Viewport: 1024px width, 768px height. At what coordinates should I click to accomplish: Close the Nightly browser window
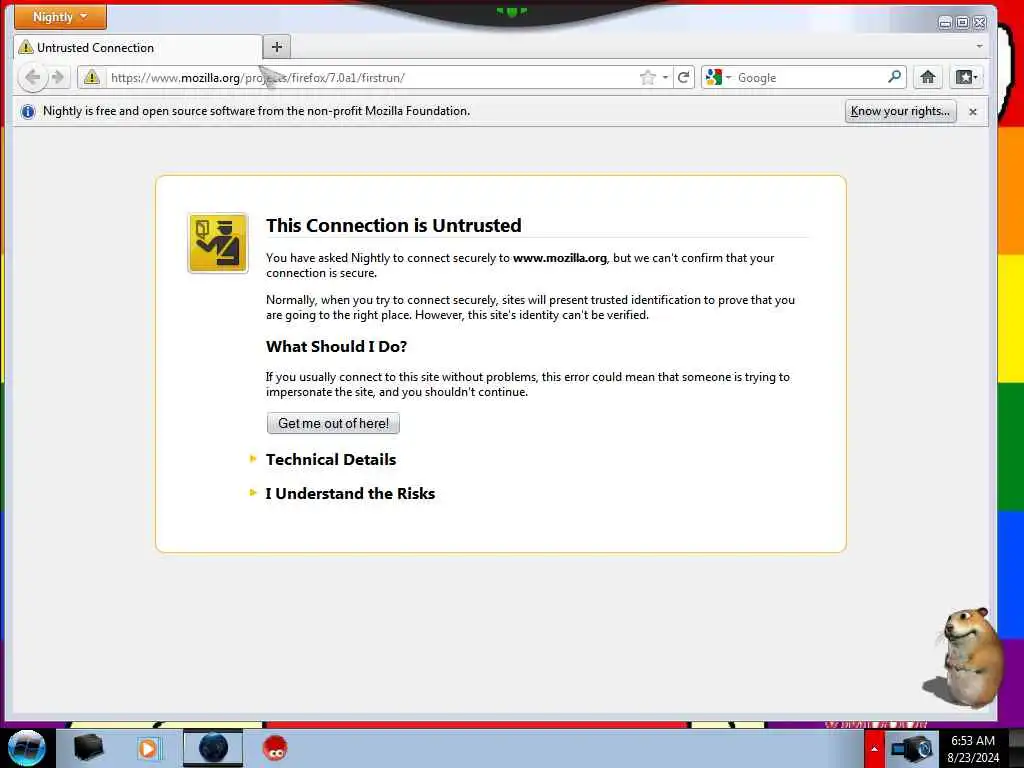(980, 23)
